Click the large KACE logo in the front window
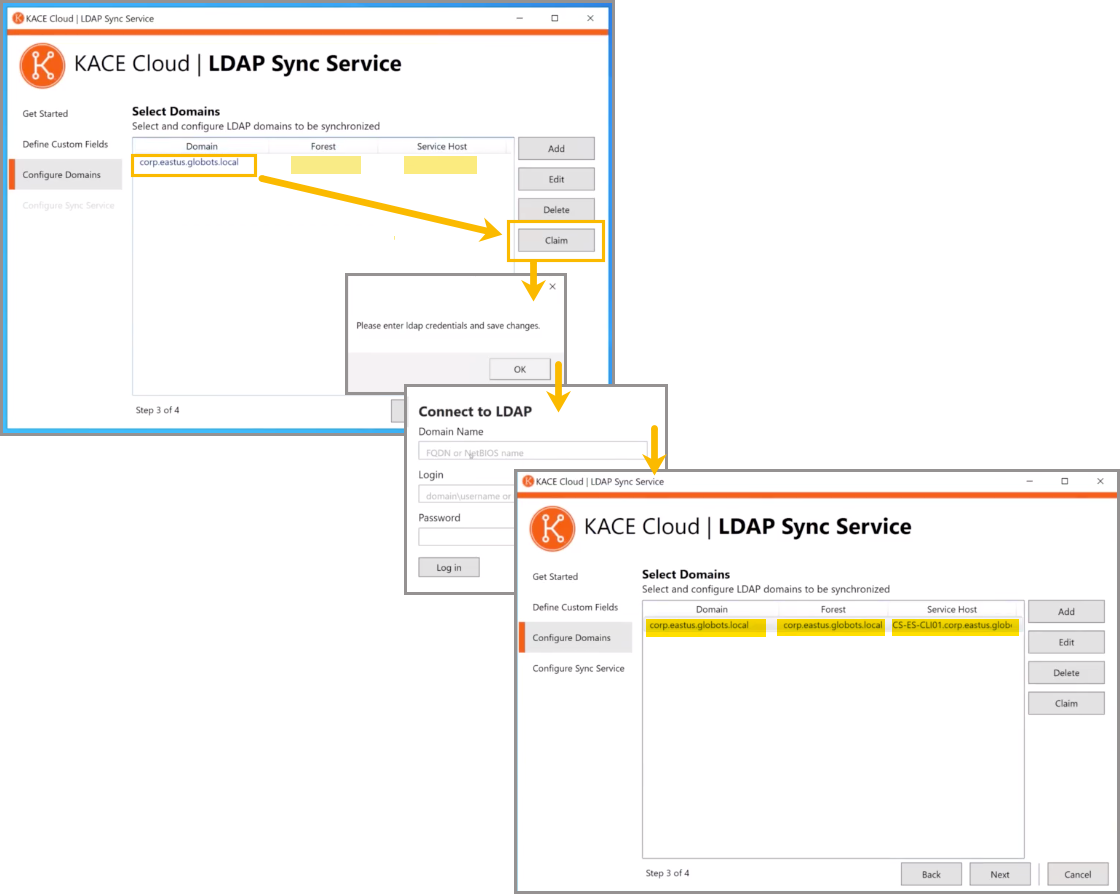Viewport: 1120px width, 894px height. 552,528
